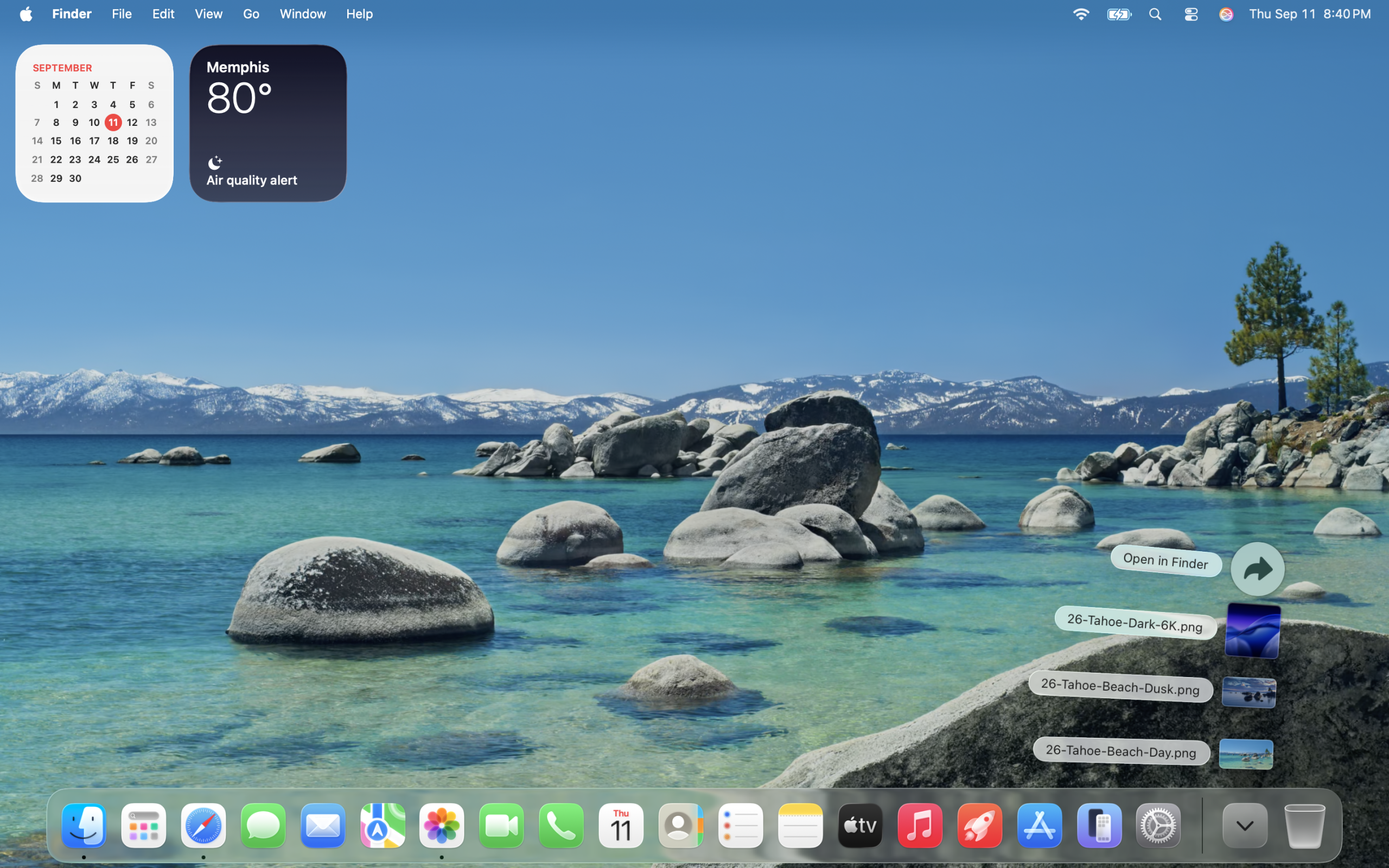Open the App Store dock icon
The height and width of the screenshot is (868, 1389).
(x=1039, y=826)
